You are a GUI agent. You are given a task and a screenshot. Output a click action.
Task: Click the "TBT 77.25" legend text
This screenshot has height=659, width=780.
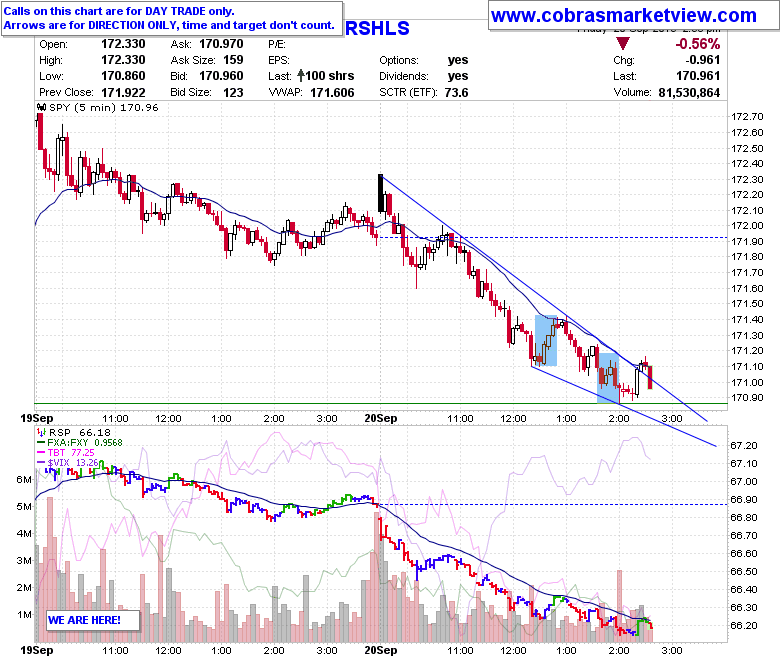coord(71,453)
